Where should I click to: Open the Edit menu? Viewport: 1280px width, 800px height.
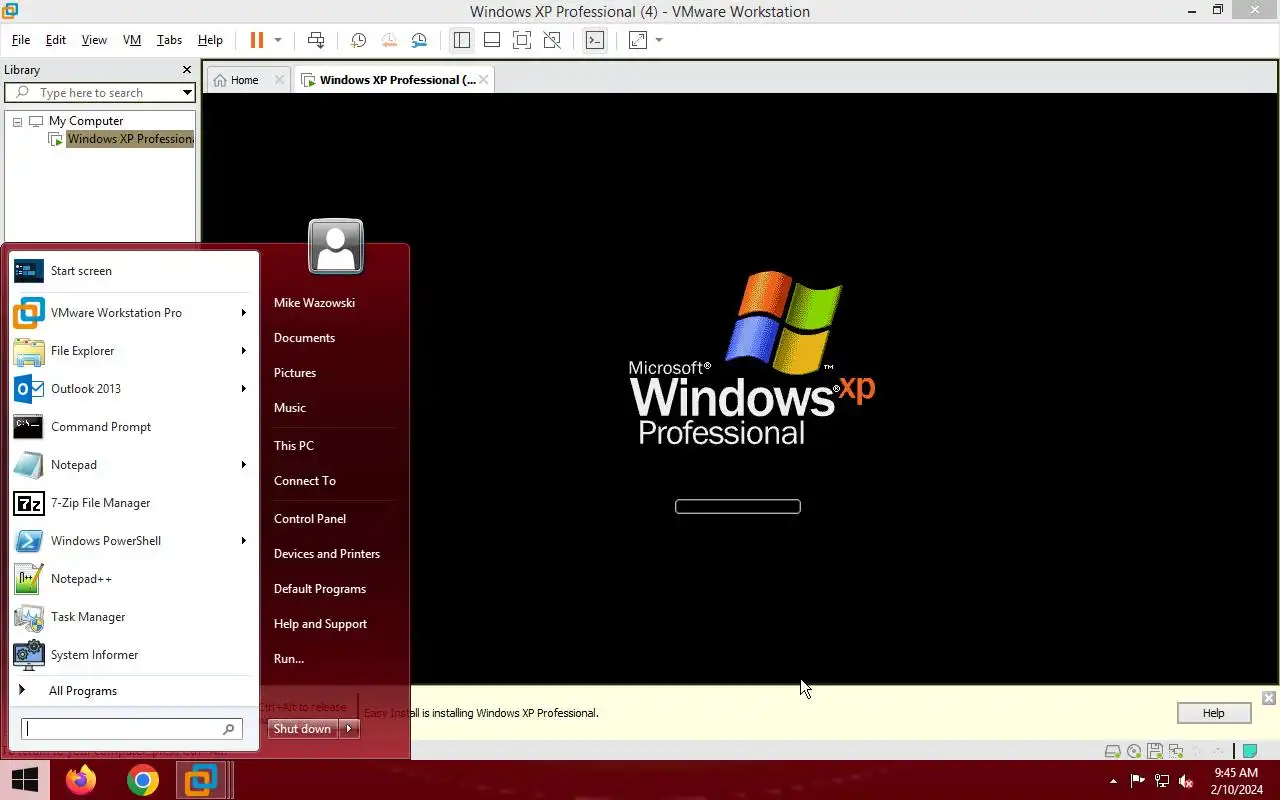click(x=56, y=40)
